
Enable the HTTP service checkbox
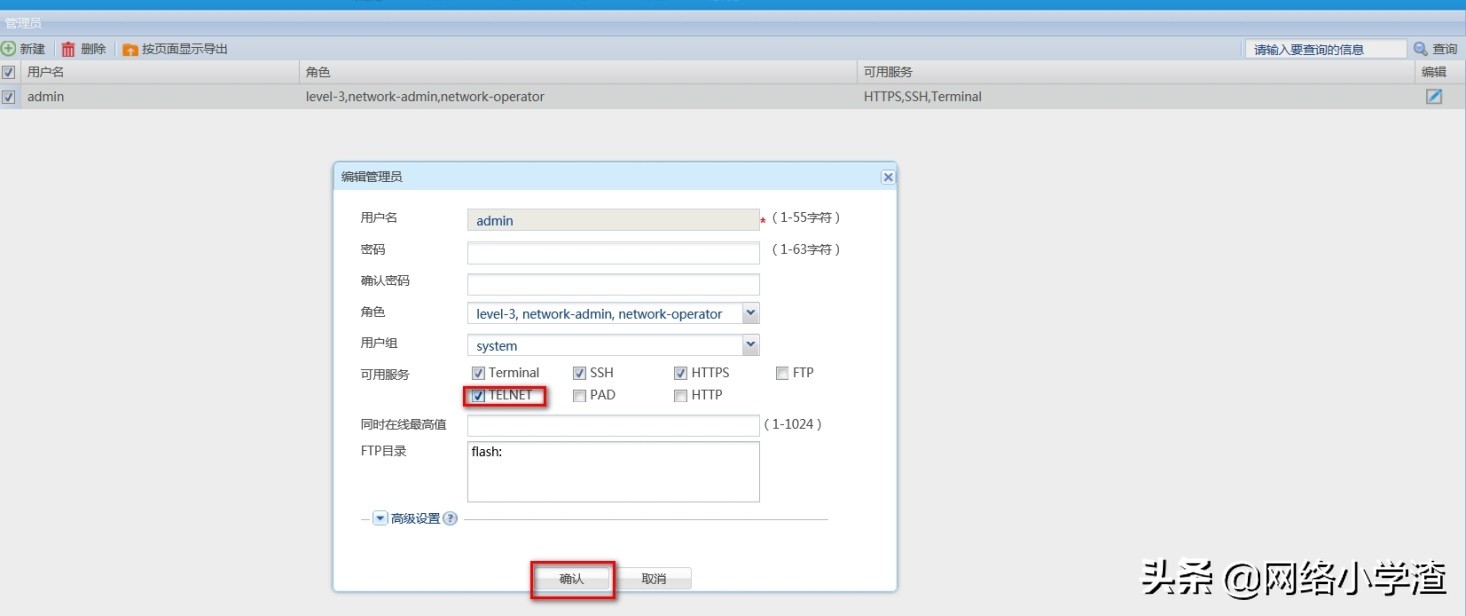681,395
